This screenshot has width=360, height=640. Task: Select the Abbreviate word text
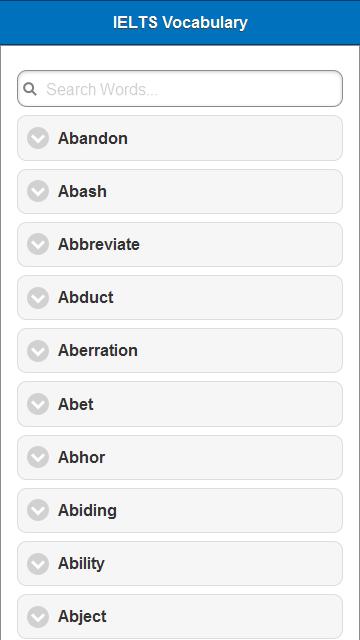99,244
